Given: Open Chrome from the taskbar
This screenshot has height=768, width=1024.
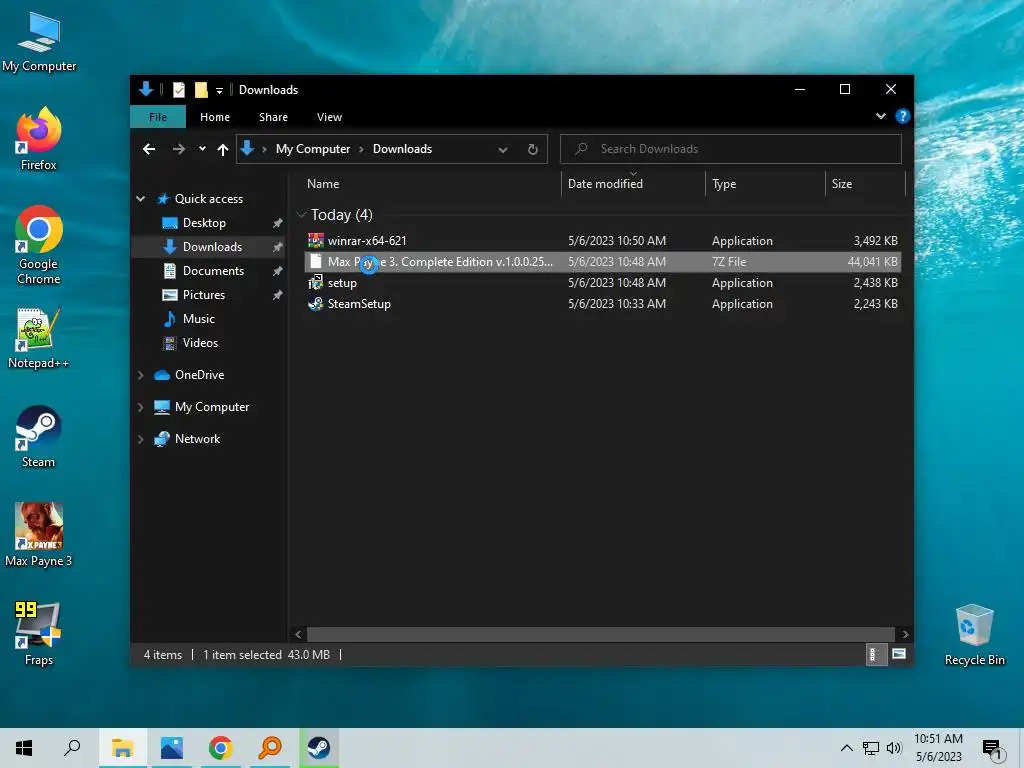Looking at the screenshot, I should tap(221, 748).
